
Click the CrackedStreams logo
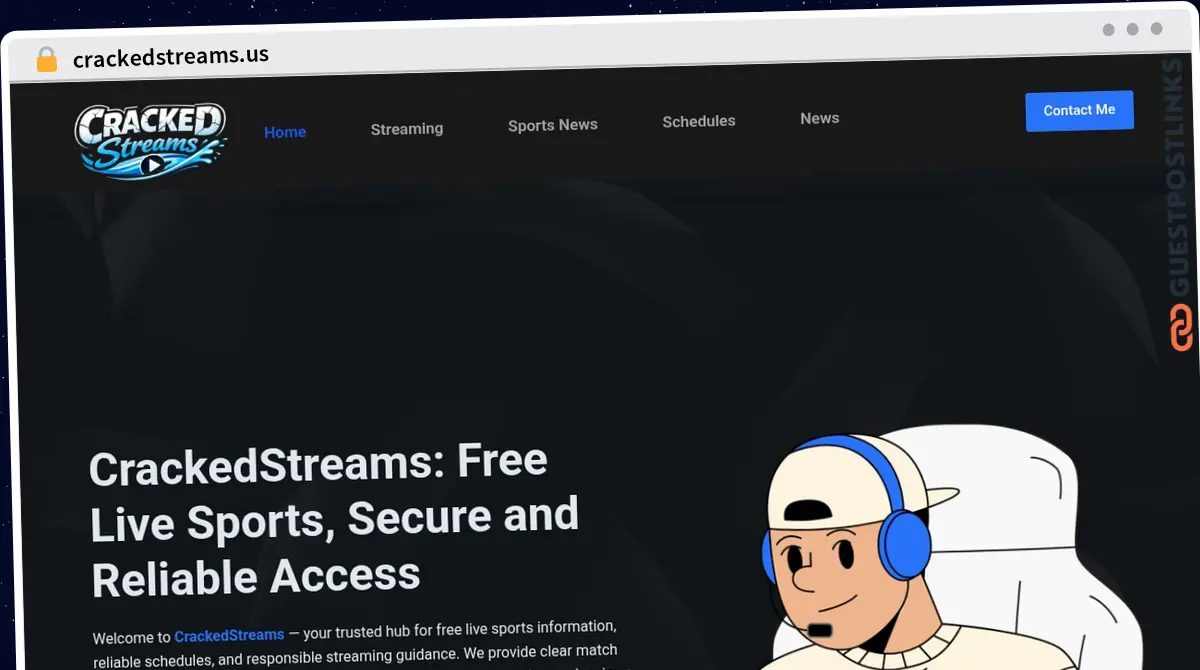[151, 140]
